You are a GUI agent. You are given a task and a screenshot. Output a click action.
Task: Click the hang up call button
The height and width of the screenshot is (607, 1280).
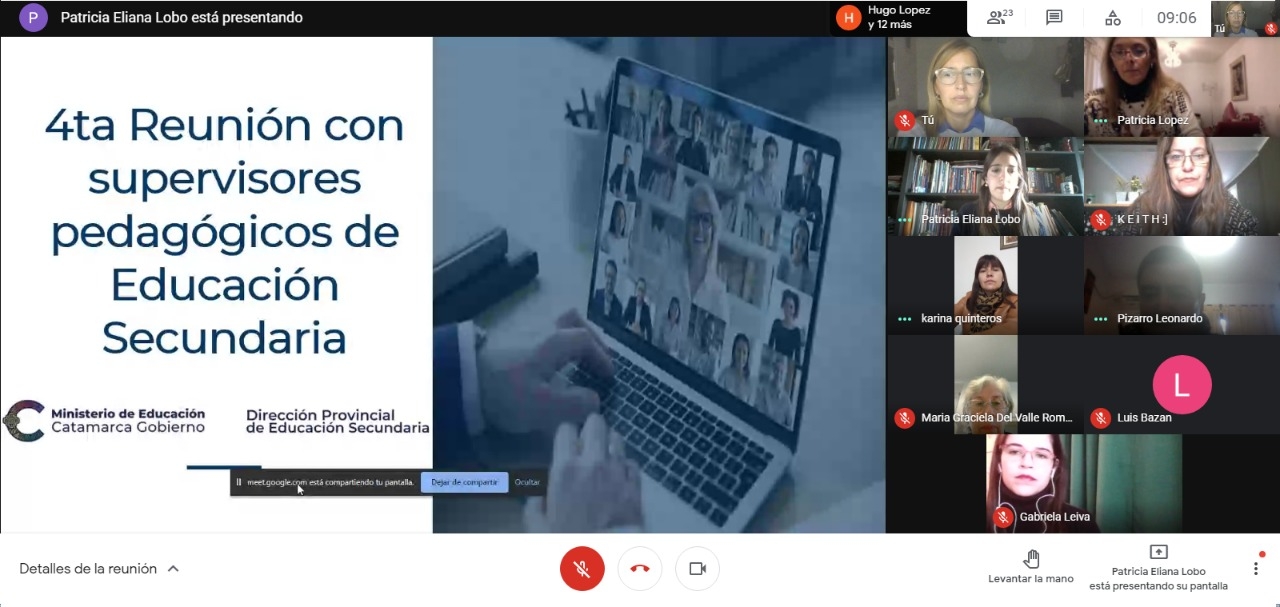click(639, 568)
